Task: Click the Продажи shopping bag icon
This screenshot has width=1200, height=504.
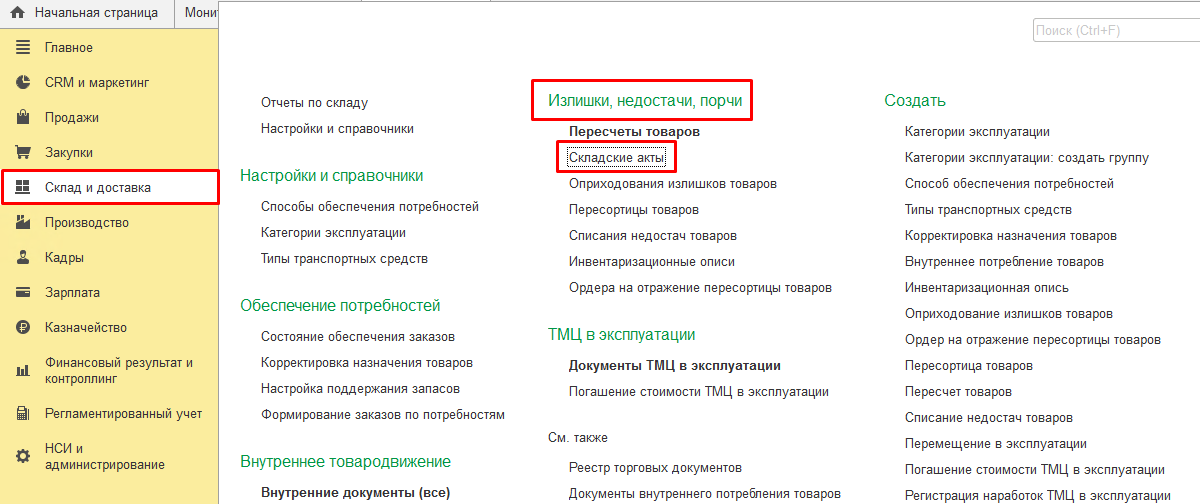Action: tap(23, 118)
